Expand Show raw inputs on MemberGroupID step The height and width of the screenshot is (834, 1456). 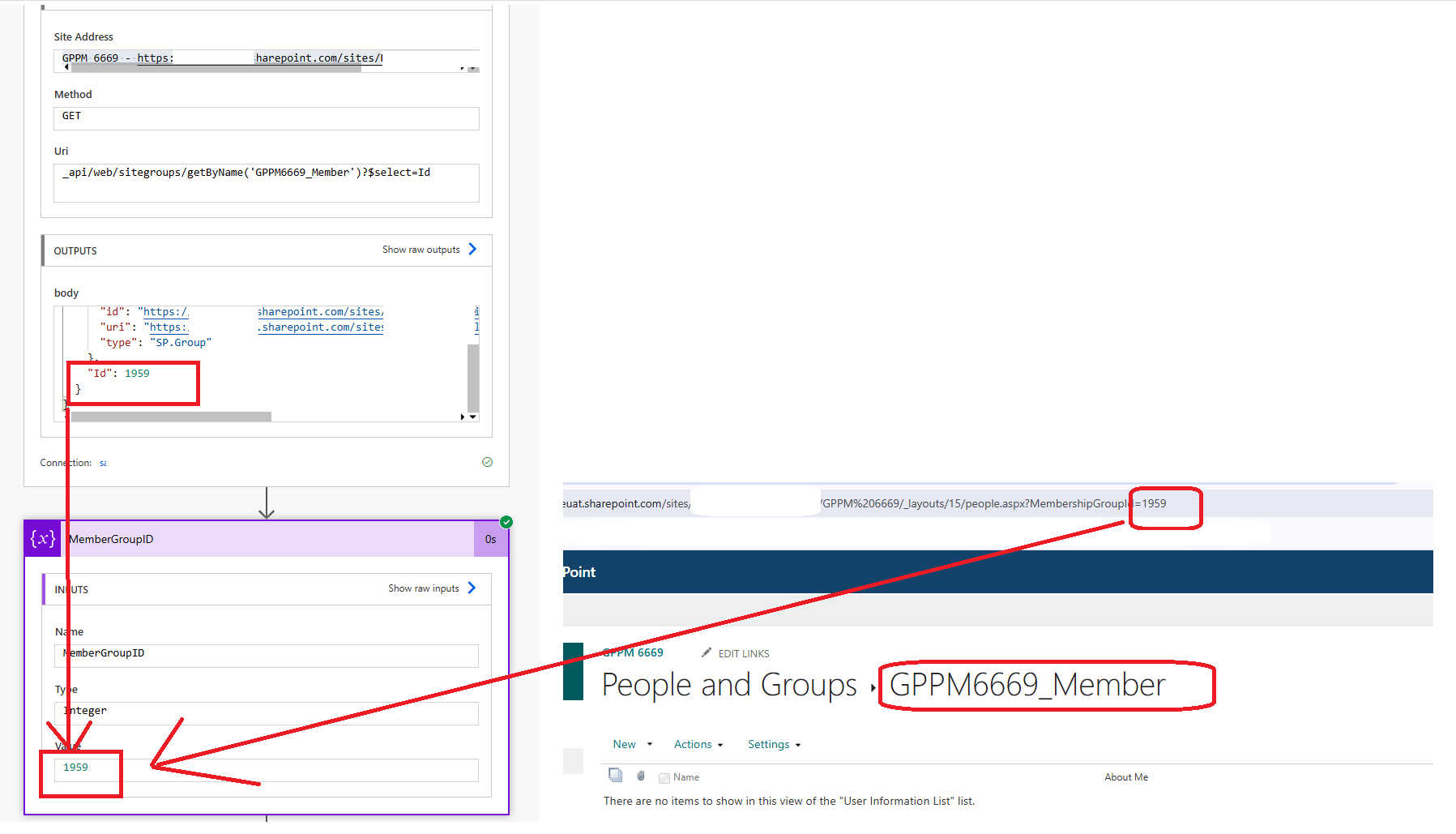[423, 588]
